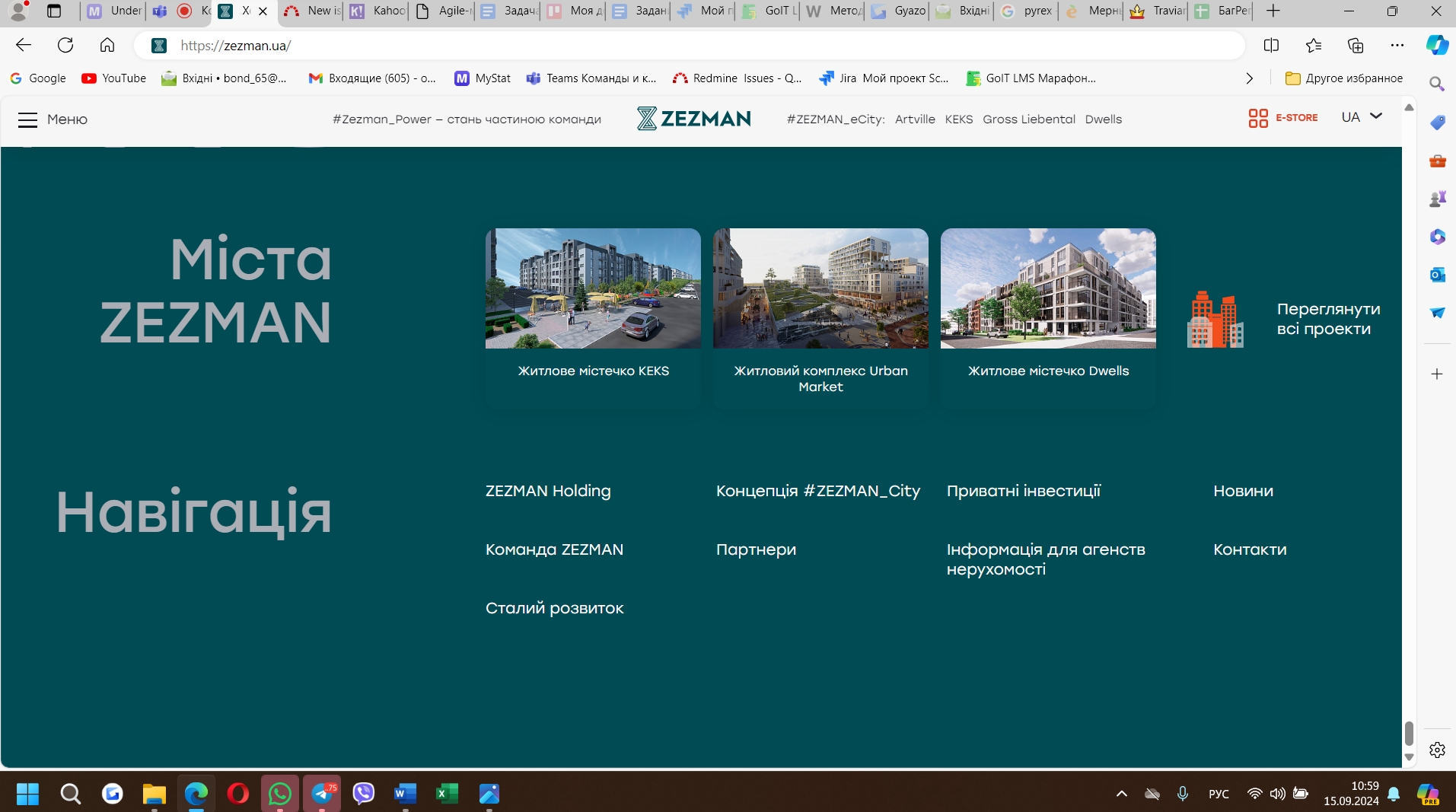
Task: Click the Copilot icon in browser toolbar
Action: point(1436,46)
